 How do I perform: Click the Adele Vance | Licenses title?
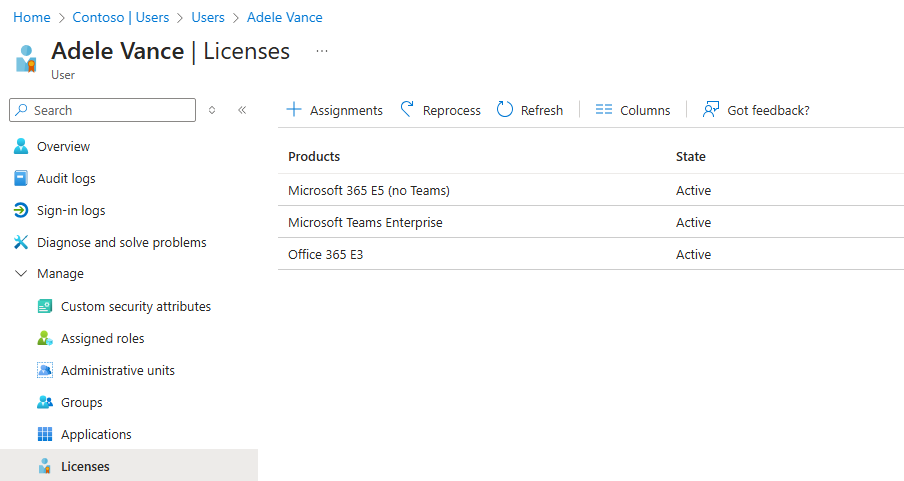[x=171, y=51]
